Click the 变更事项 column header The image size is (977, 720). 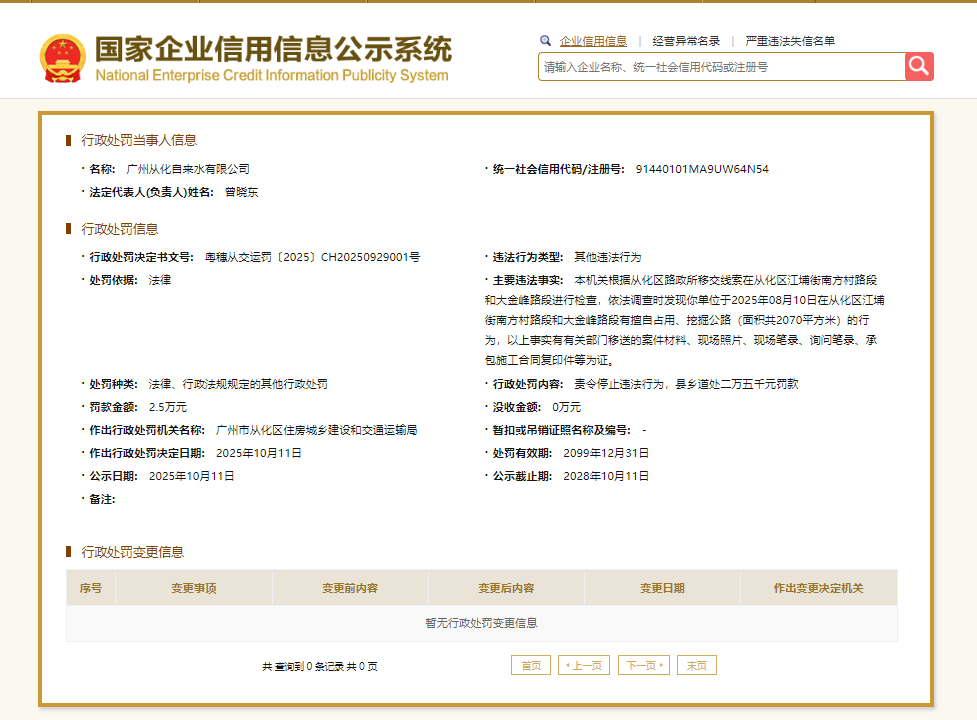click(194, 588)
